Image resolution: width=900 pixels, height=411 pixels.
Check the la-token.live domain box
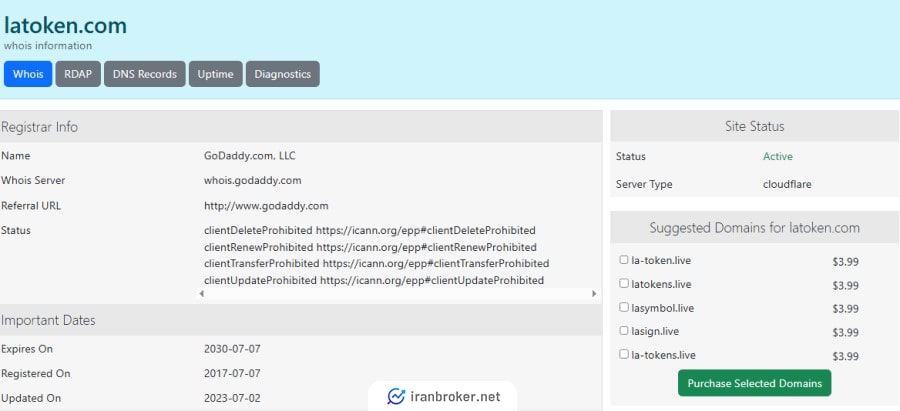[x=624, y=260]
